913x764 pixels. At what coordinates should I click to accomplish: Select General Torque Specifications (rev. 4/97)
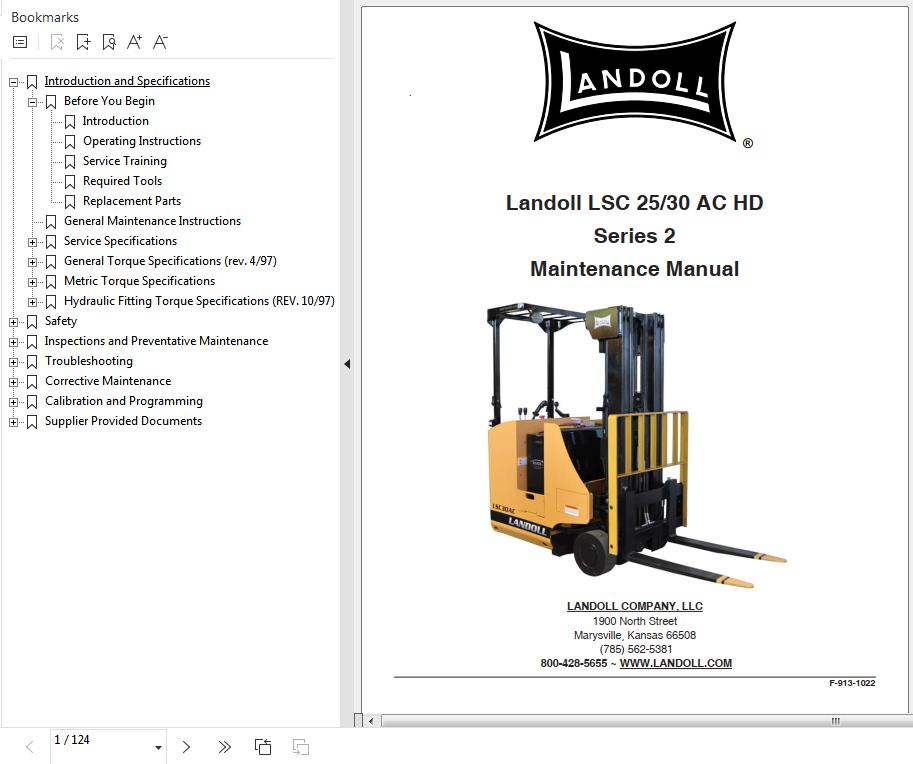coord(170,261)
